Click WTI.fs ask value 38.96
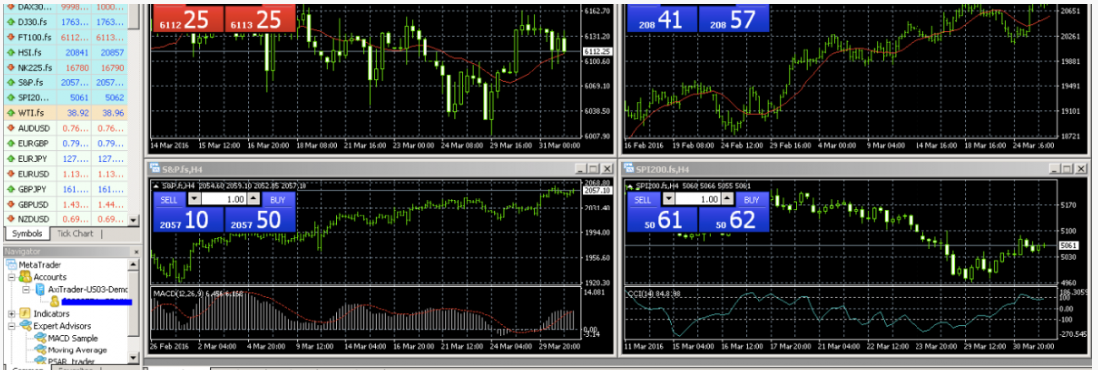The height and width of the screenshot is (370, 1098). pos(112,113)
